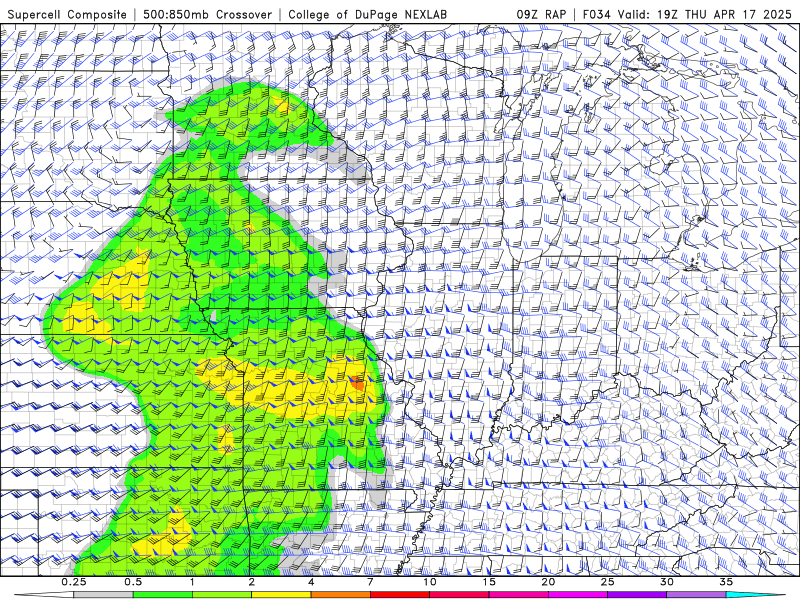Click the color scale label '10'
800x600 pixels.
[430, 582]
